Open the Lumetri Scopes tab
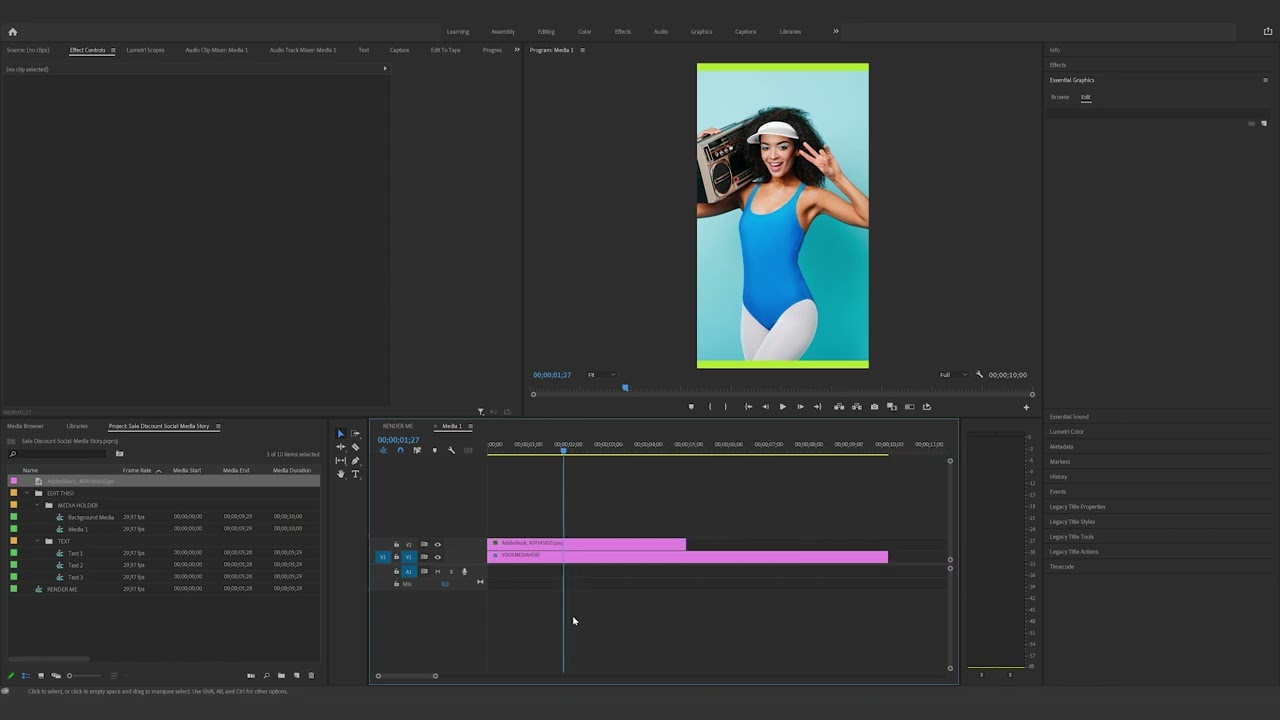The height and width of the screenshot is (720, 1280). coord(145,50)
